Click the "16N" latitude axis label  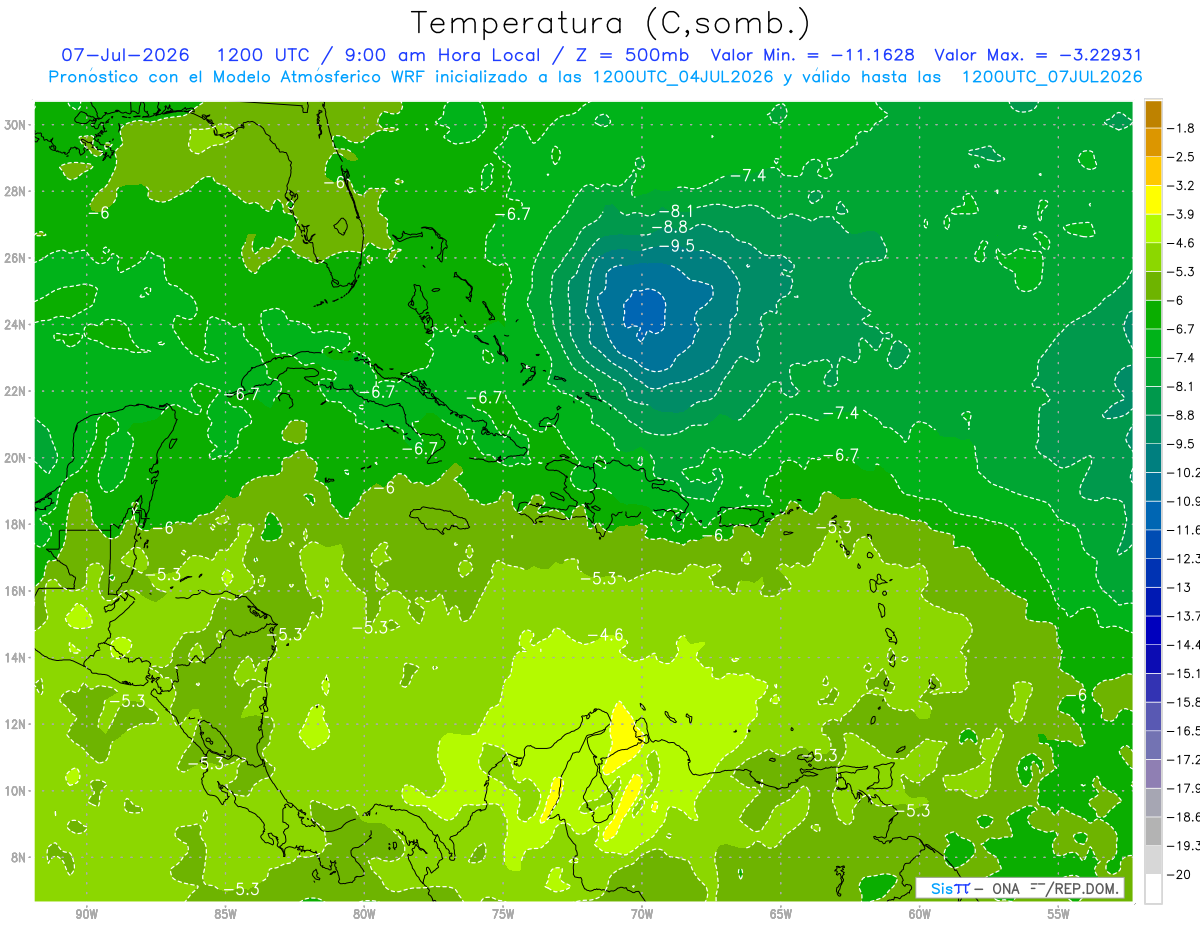click(x=17, y=591)
